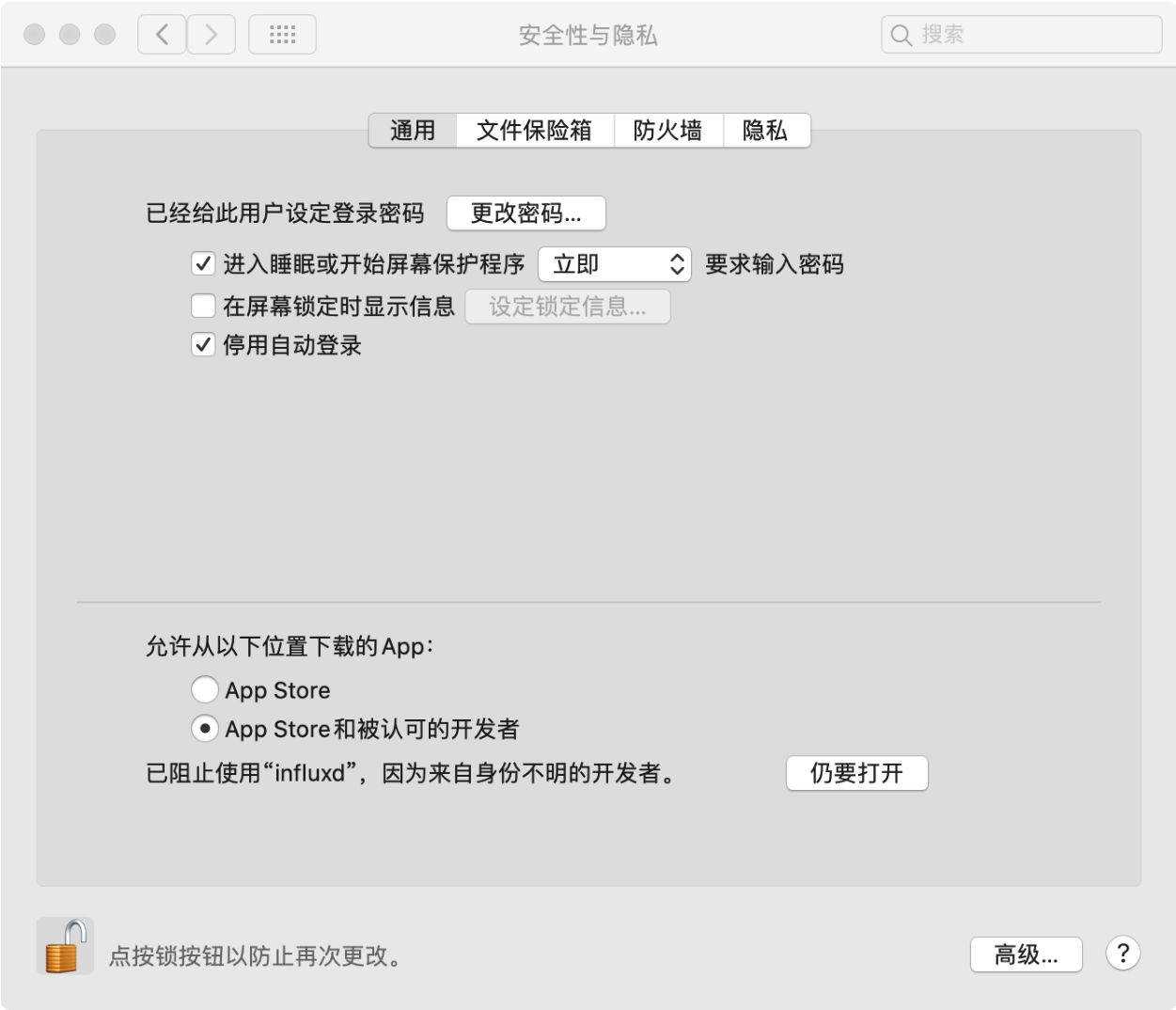1176x1010 pixels.
Task: Switch to the 通用 tab
Action: tap(413, 130)
